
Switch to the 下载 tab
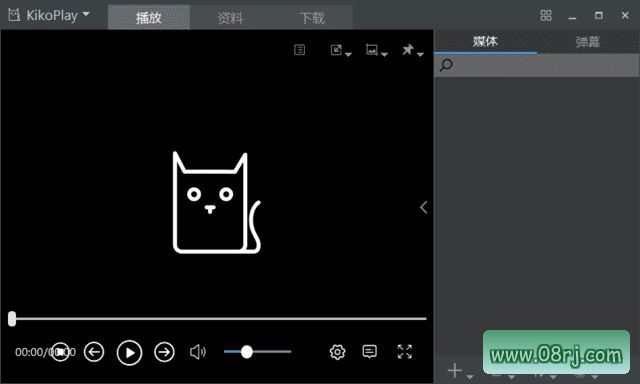click(x=312, y=18)
